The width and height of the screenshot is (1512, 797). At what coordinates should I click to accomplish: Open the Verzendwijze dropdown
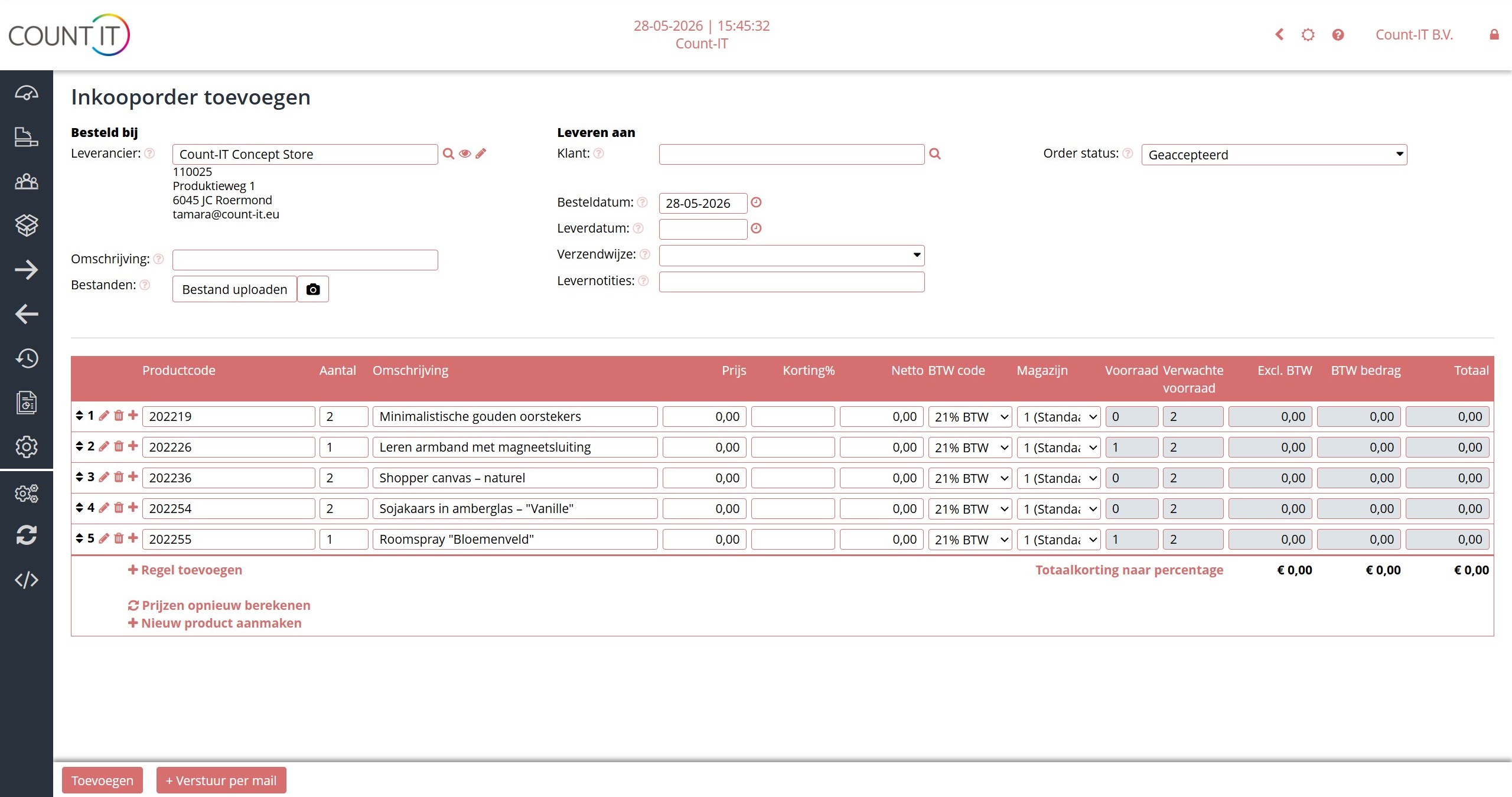pyautogui.click(x=791, y=256)
